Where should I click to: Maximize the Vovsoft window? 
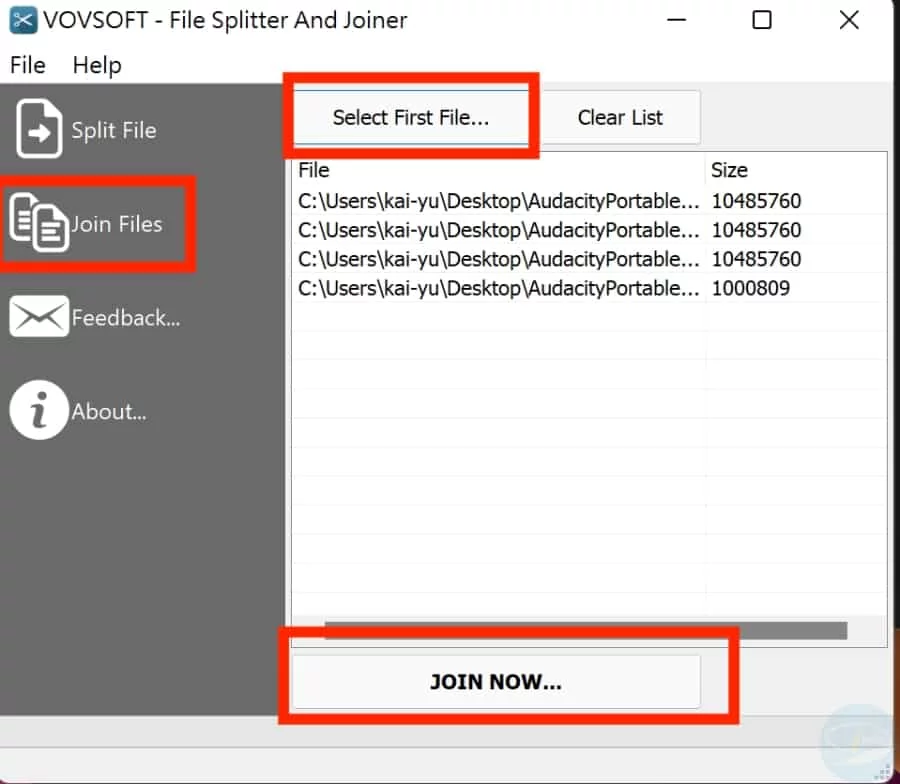point(762,20)
